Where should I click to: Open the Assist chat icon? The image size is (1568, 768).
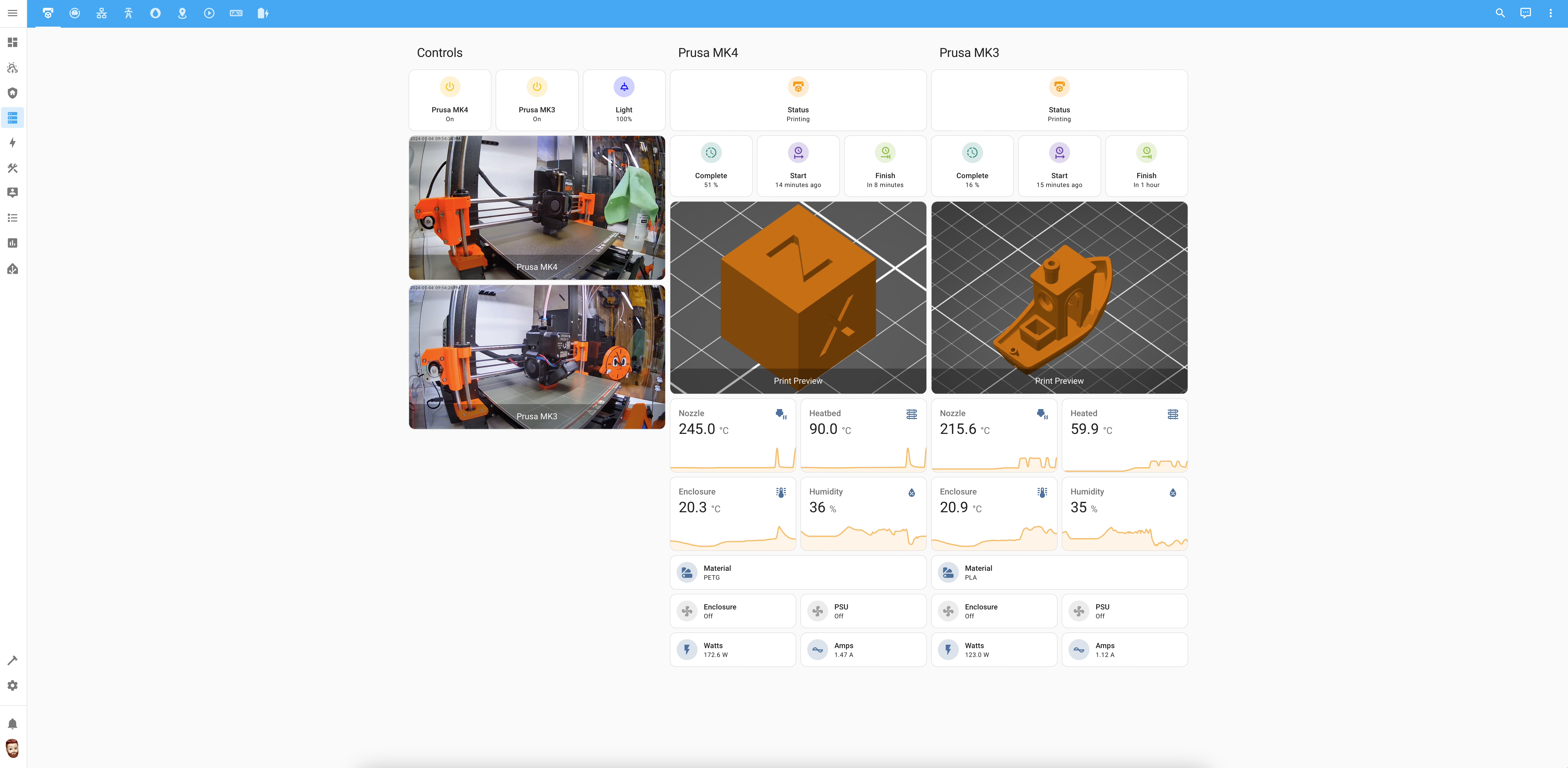(1525, 13)
